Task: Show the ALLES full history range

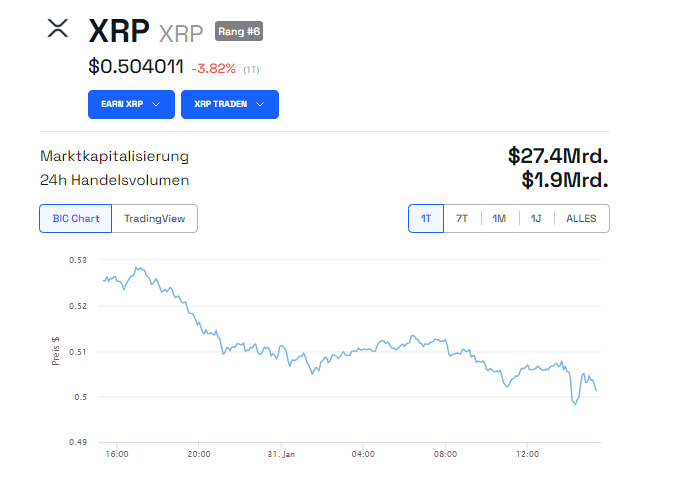Action: coord(581,218)
